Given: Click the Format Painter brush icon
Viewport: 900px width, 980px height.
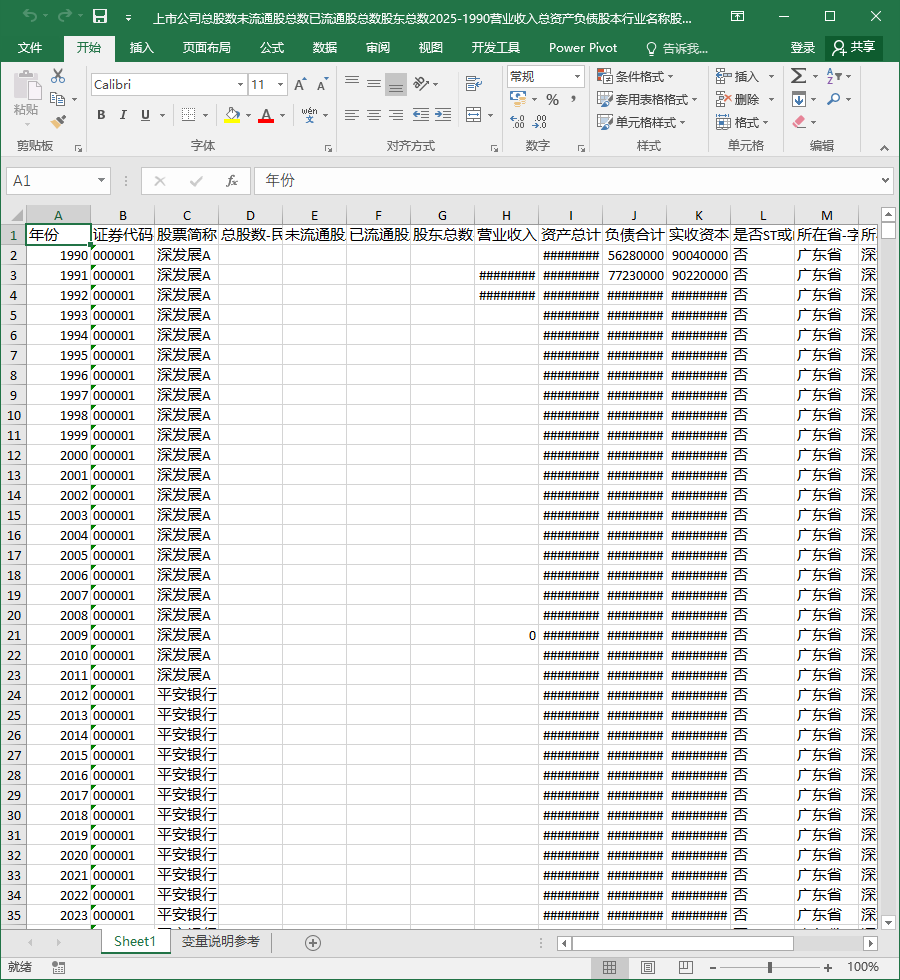Looking at the screenshot, I should point(58,121).
